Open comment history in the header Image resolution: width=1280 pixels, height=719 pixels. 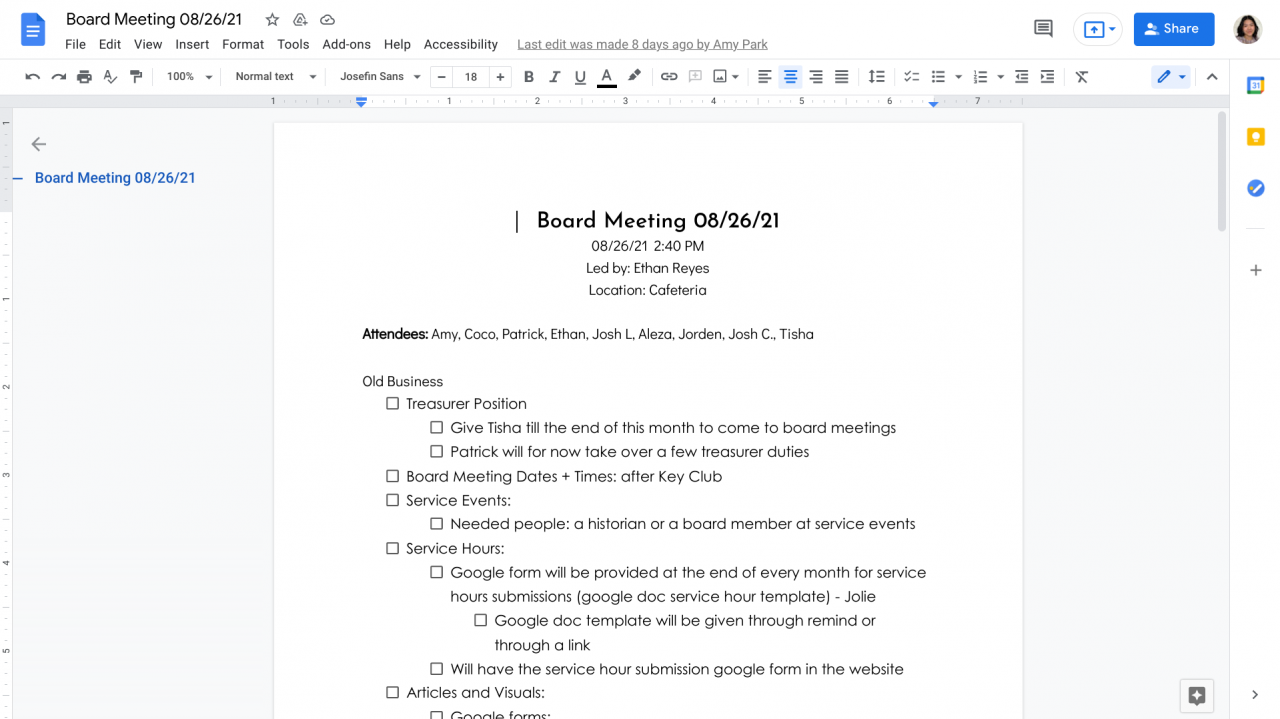click(x=1043, y=29)
